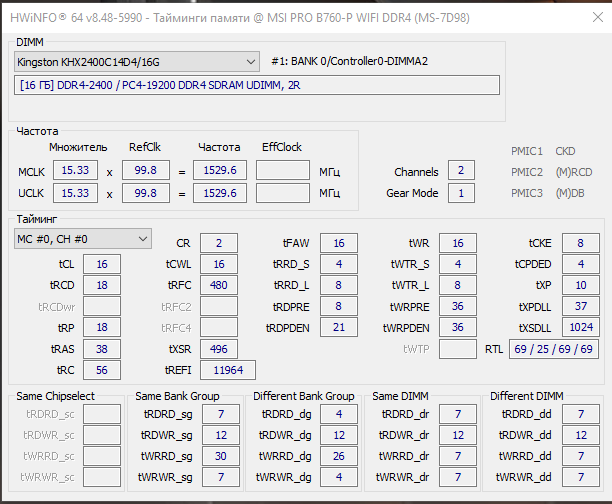
Task: Click the tFAW value field
Action: pos(339,243)
